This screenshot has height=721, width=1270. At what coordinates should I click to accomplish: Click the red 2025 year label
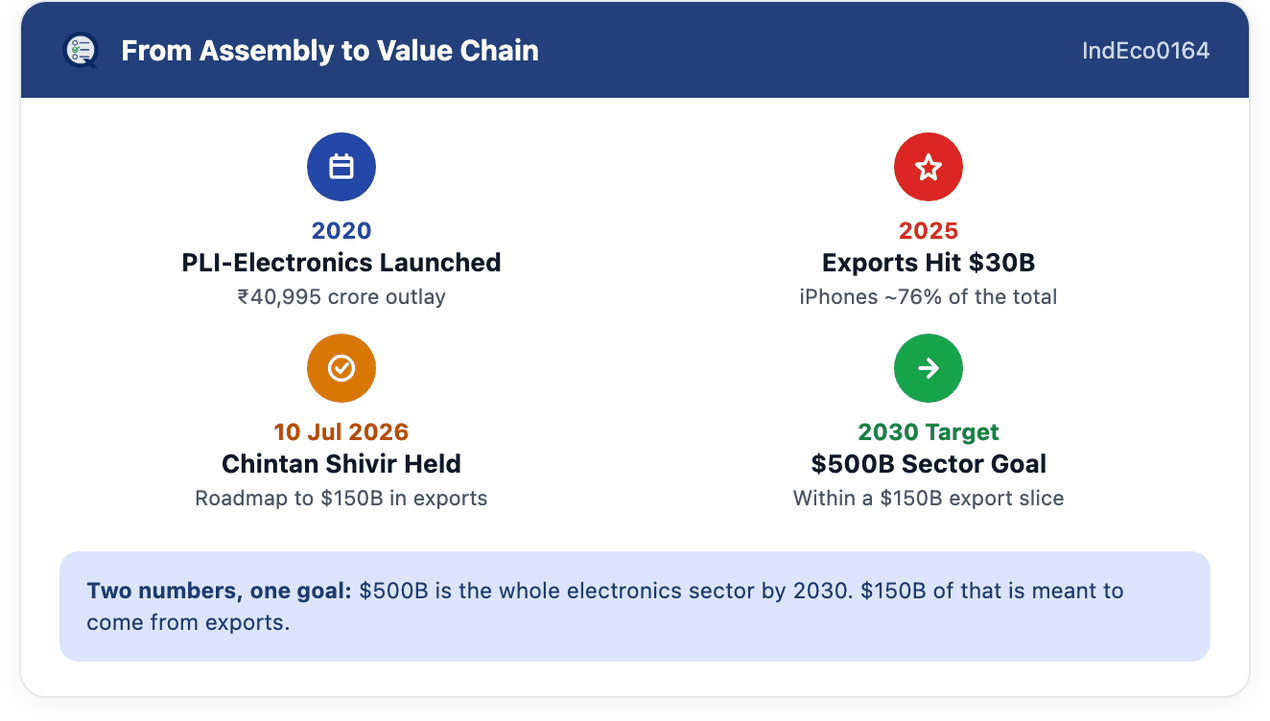click(x=928, y=230)
